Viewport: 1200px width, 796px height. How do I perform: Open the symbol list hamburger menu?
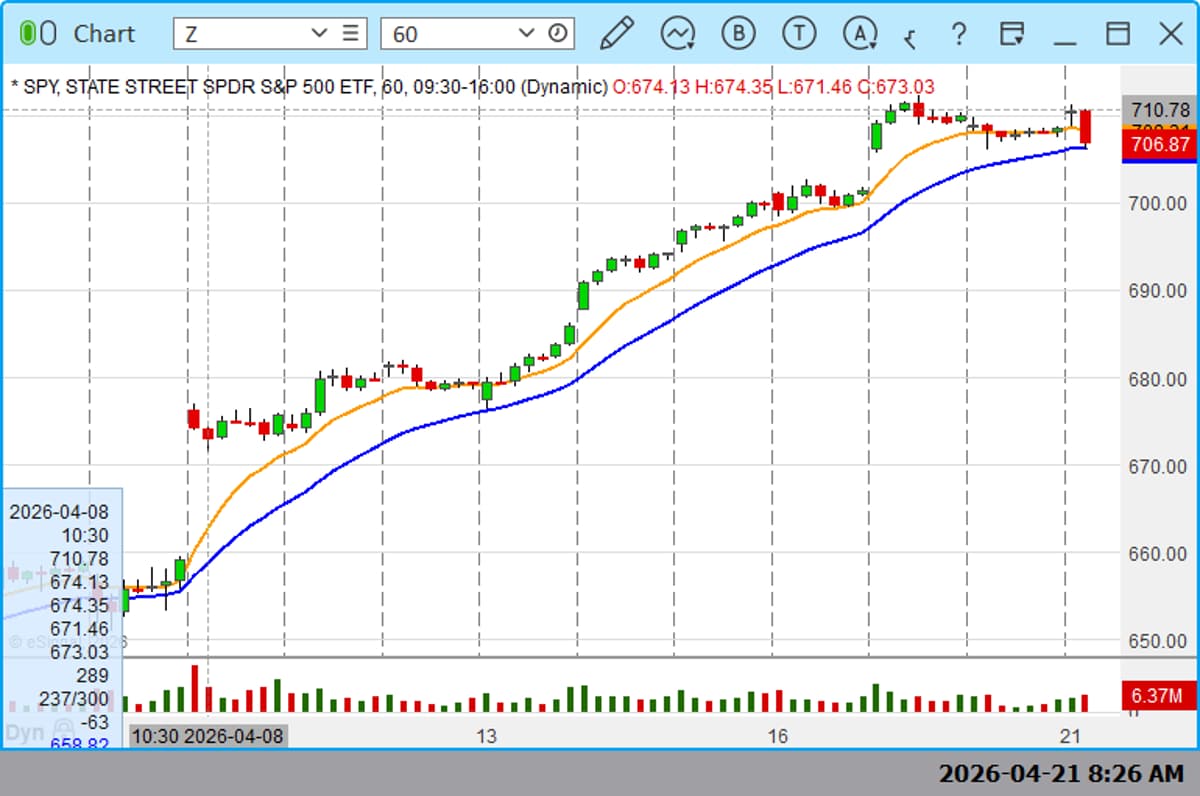tap(352, 33)
